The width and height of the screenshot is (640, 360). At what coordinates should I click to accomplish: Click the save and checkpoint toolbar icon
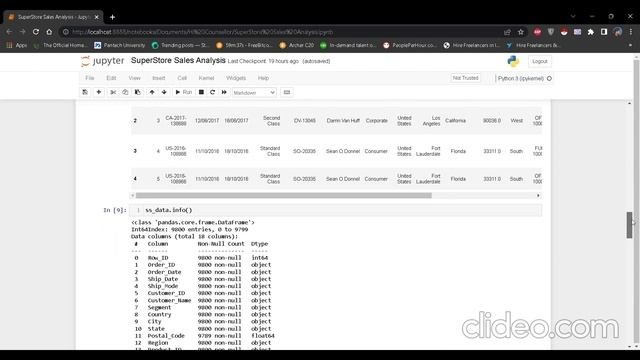point(85,92)
